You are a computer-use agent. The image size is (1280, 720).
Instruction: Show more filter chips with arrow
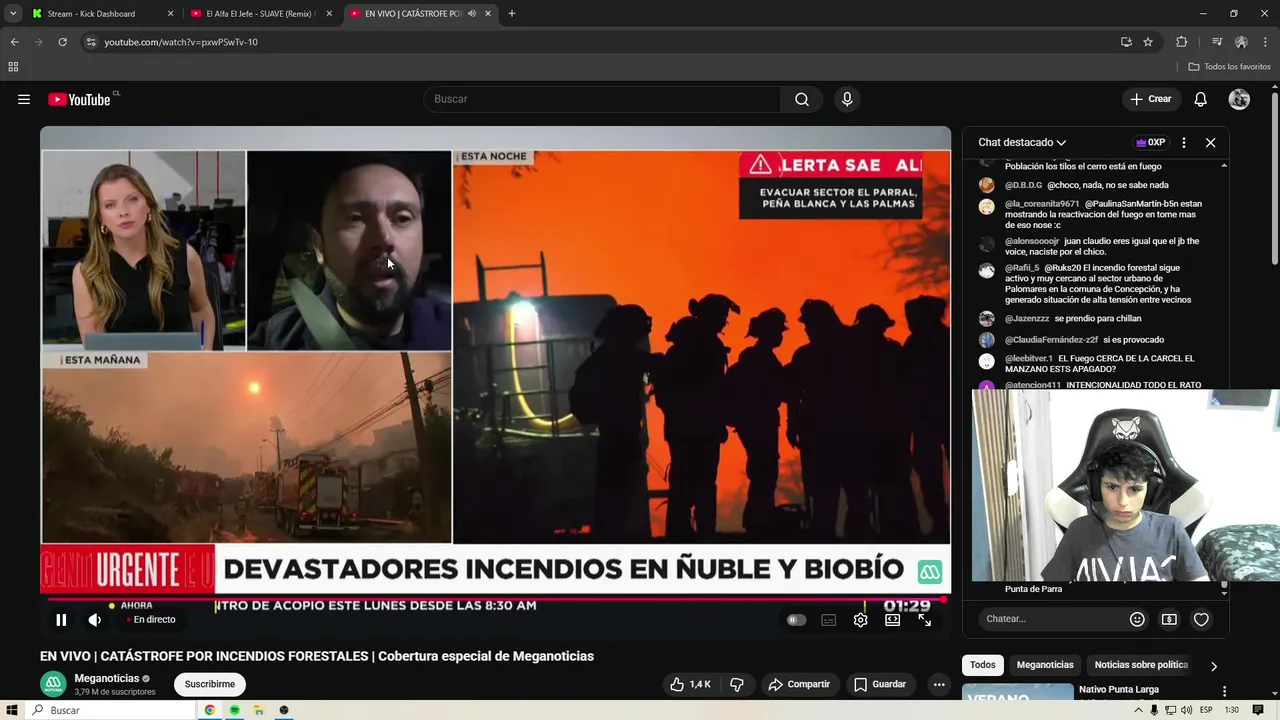pos(1214,666)
